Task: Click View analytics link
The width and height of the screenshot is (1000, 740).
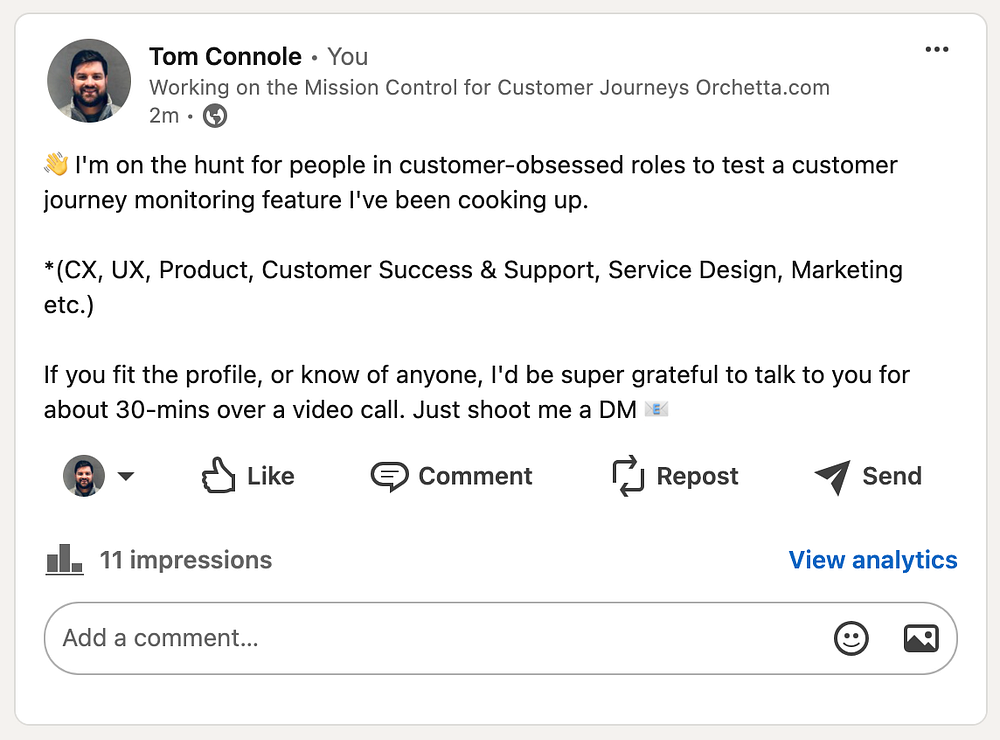Action: click(x=873, y=560)
